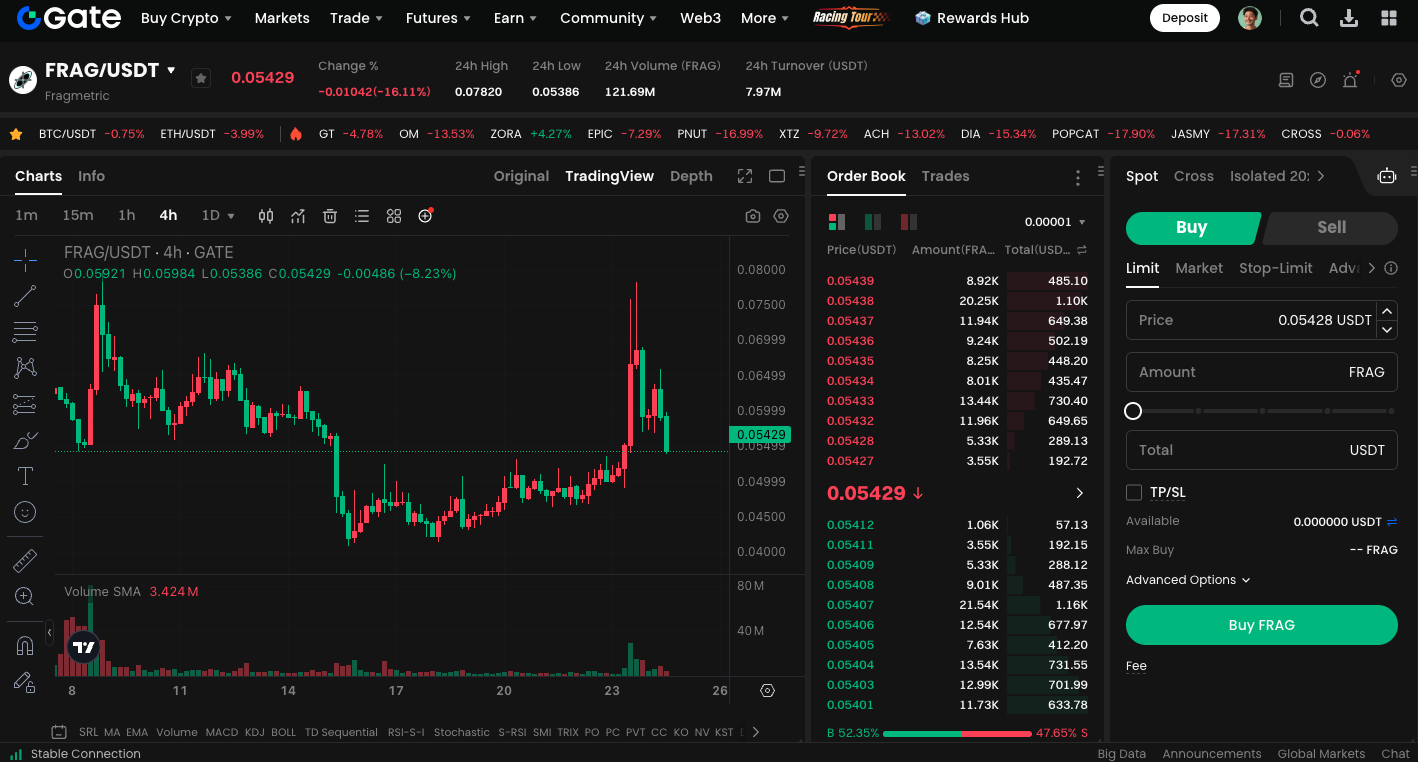1418x762 pixels.
Task: Click the Buy FRAG button
Action: pyautogui.click(x=1261, y=625)
